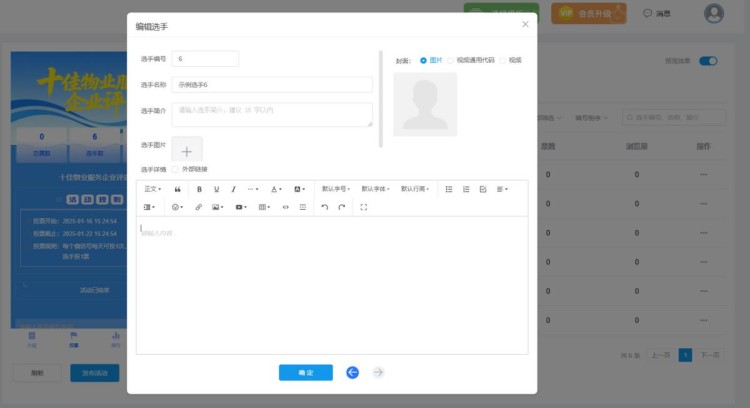The width and height of the screenshot is (750, 408).
Task: Undo the last editor action
Action: click(324, 207)
